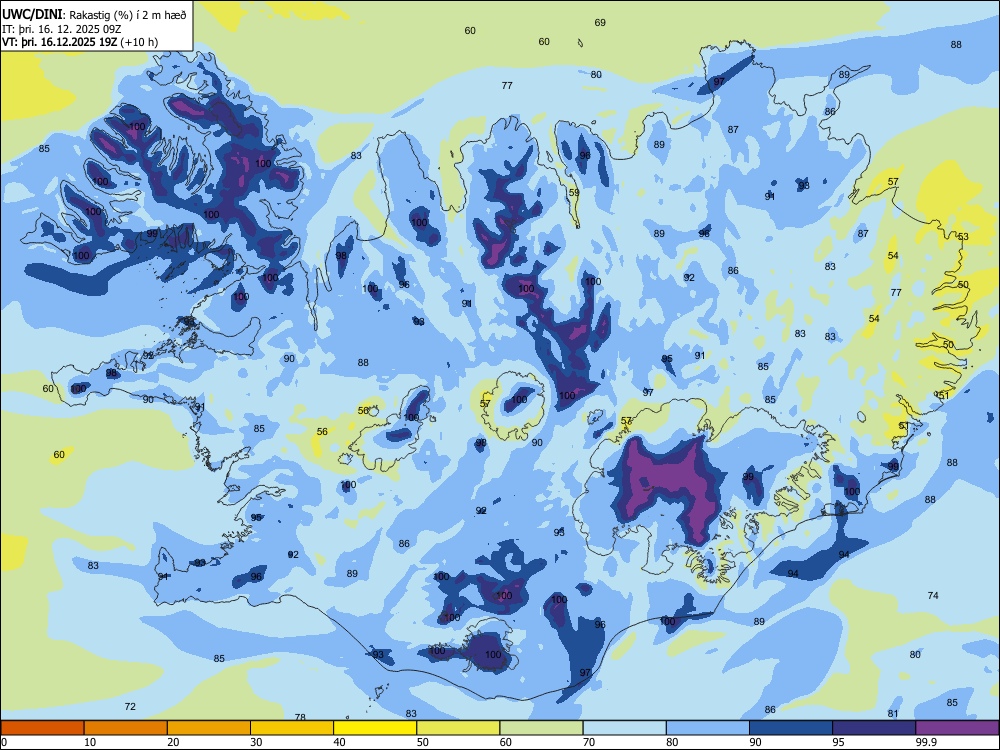
Task: Click the '78' humidity value on the map
Action: [x=300, y=717]
